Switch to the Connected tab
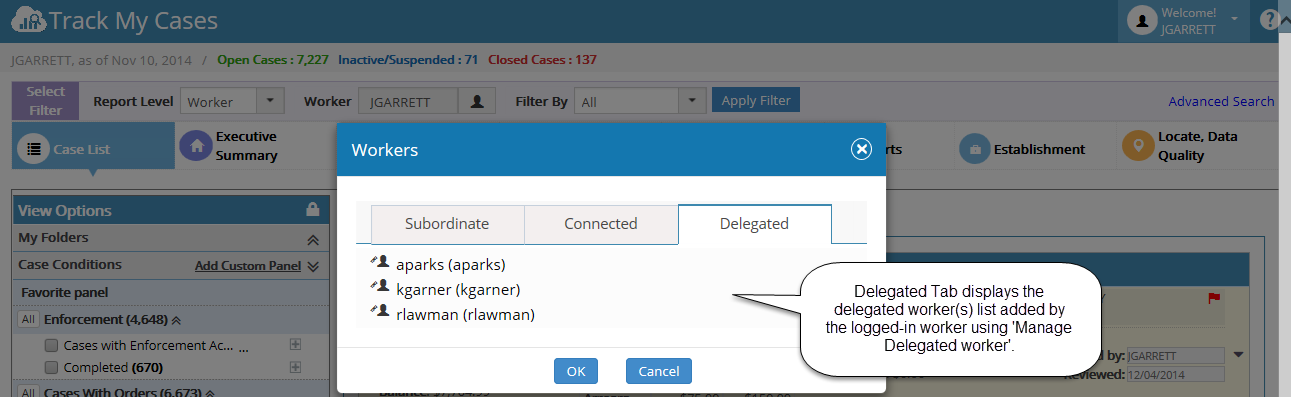The width and height of the screenshot is (1291, 397). (x=601, y=224)
